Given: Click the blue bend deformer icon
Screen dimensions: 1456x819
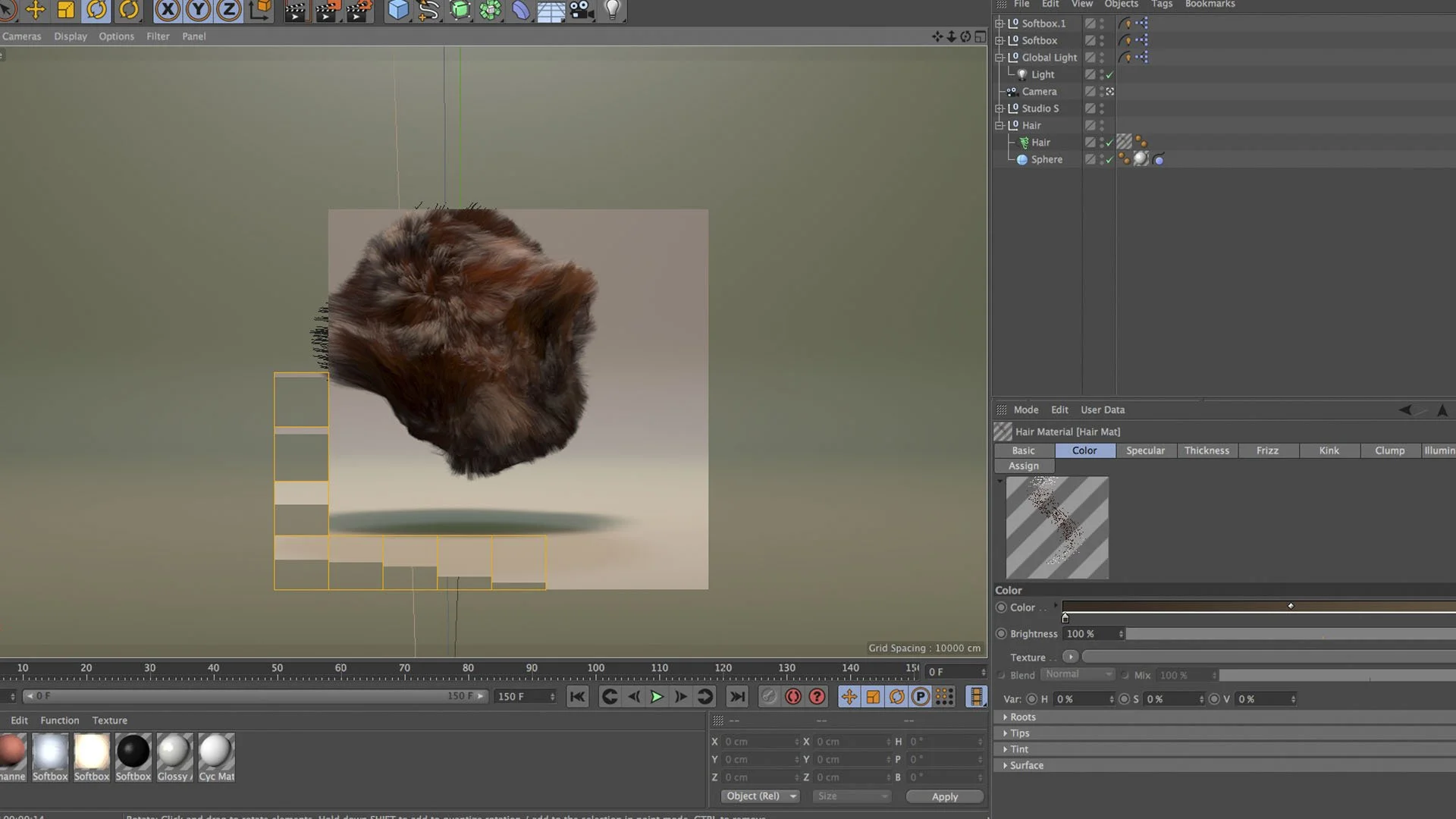Looking at the screenshot, I should point(521,10).
